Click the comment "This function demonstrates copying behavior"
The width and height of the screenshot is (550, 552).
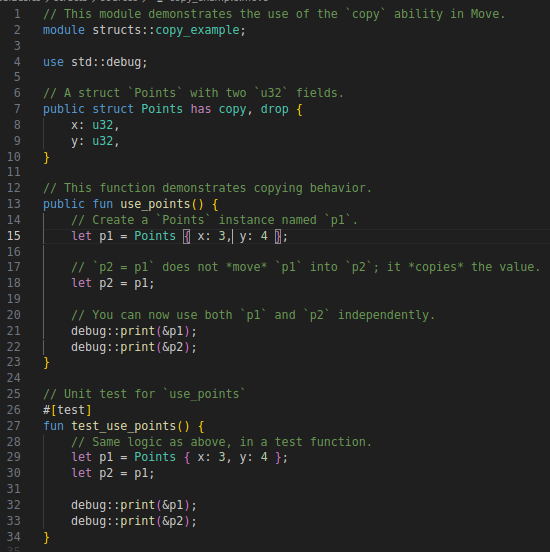click(x=207, y=188)
